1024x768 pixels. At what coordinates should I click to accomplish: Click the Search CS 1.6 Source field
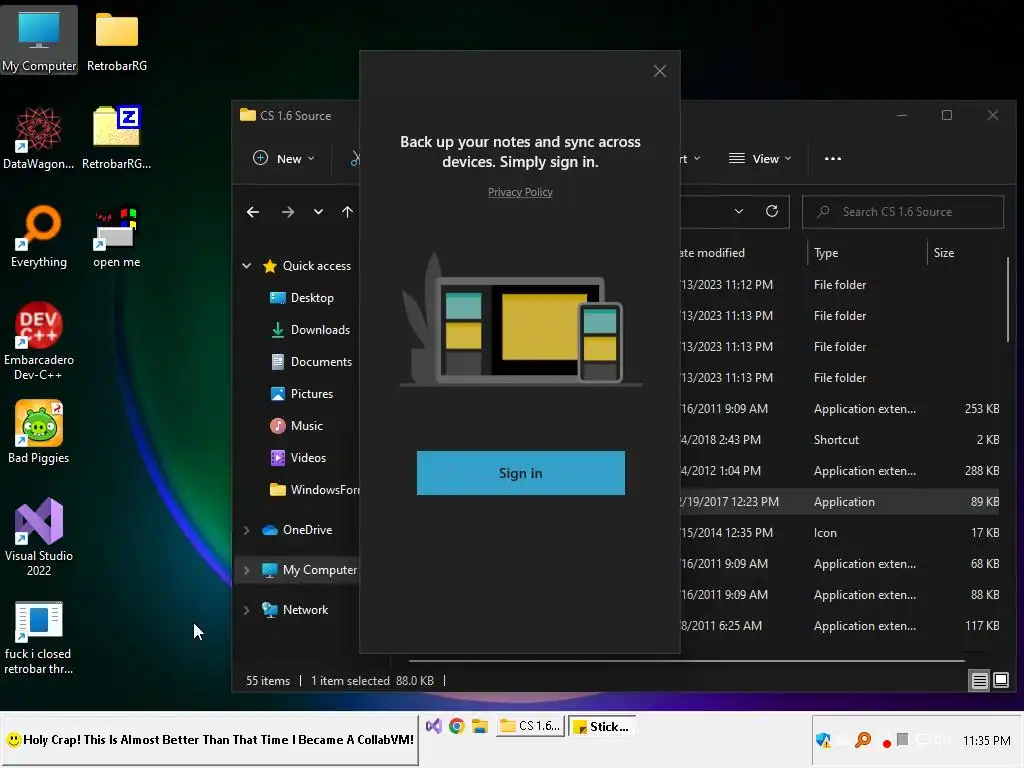pos(903,212)
